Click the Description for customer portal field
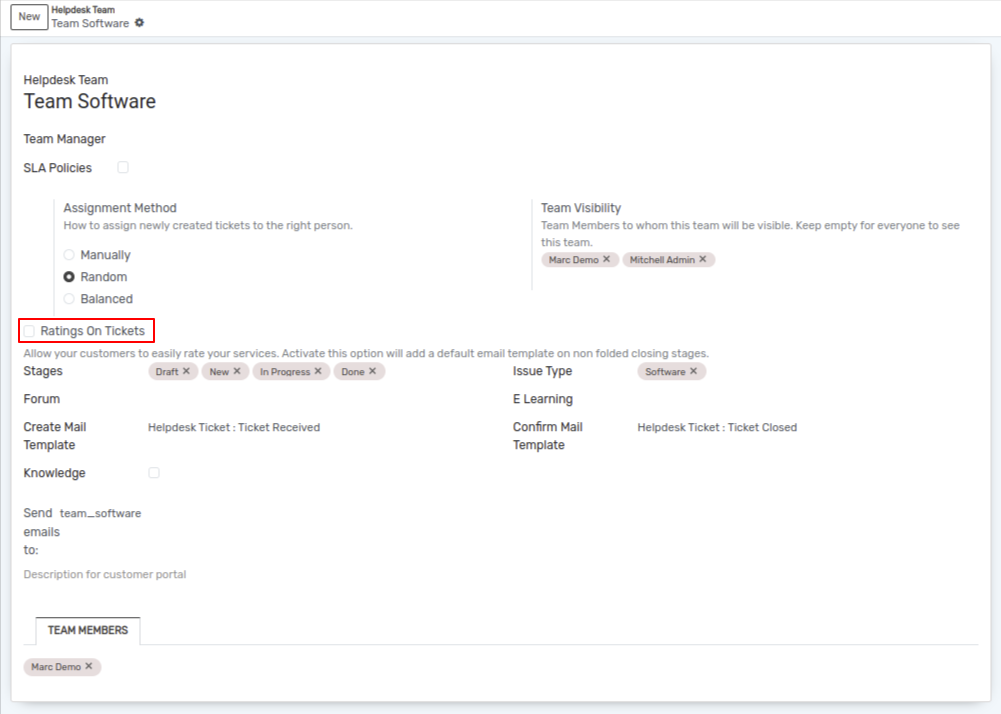 (x=300, y=575)
